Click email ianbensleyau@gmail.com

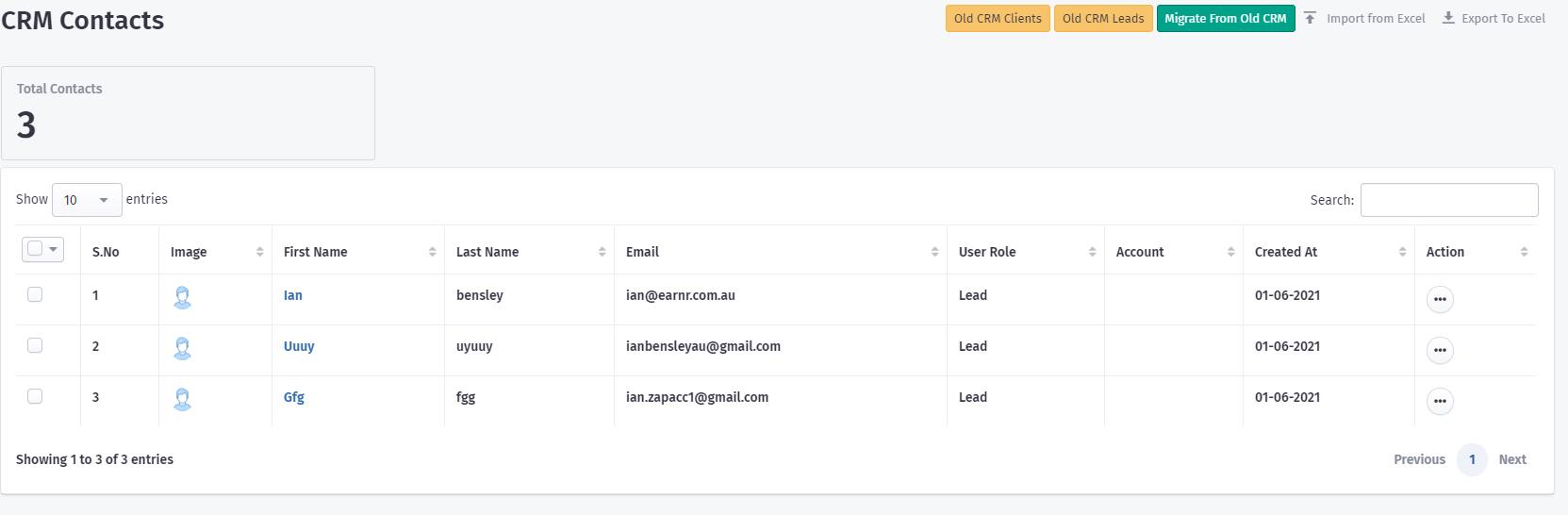tap(703, 346)
